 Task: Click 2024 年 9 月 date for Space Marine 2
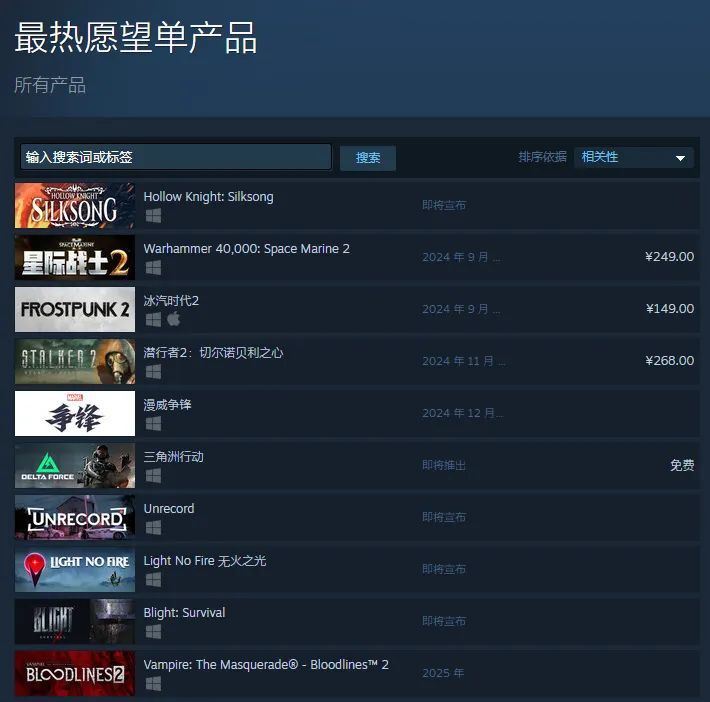click(461, 257)
